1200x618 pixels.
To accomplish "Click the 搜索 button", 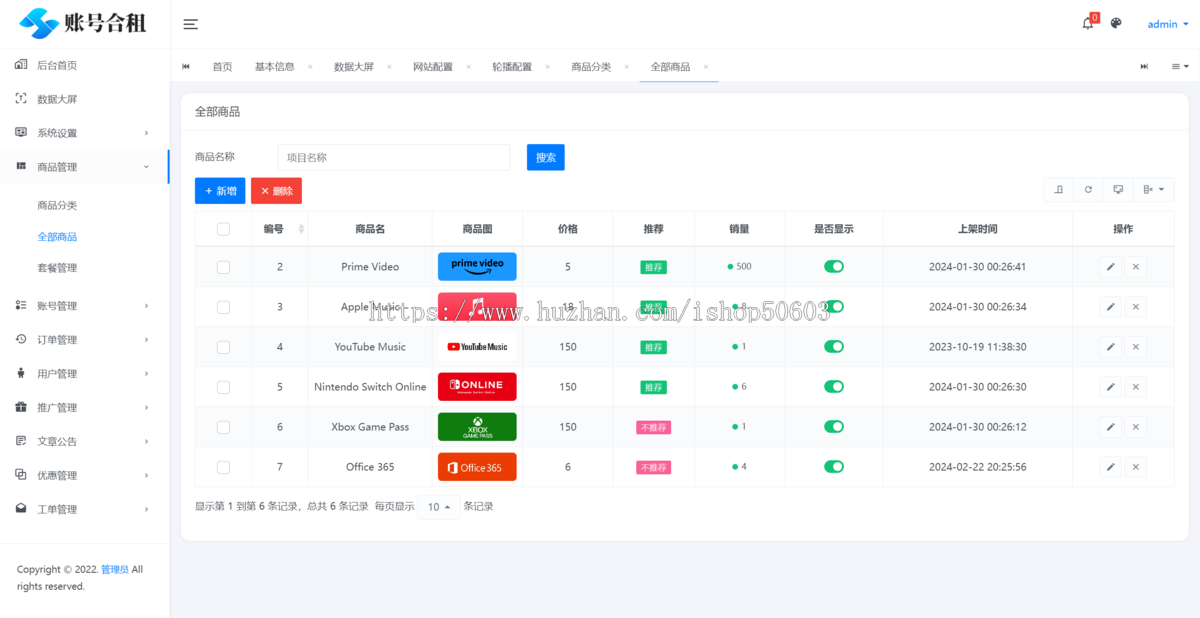I will coord(546,157).
